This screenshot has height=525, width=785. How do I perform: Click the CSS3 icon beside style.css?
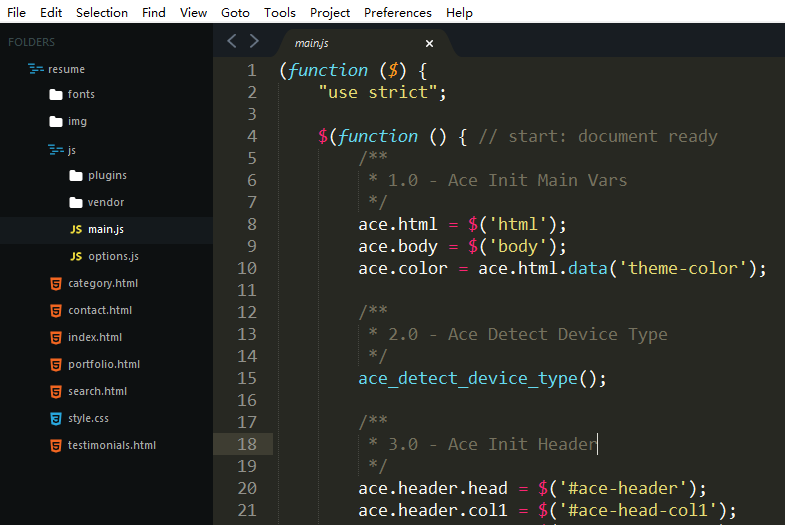(x=56, y=419)
